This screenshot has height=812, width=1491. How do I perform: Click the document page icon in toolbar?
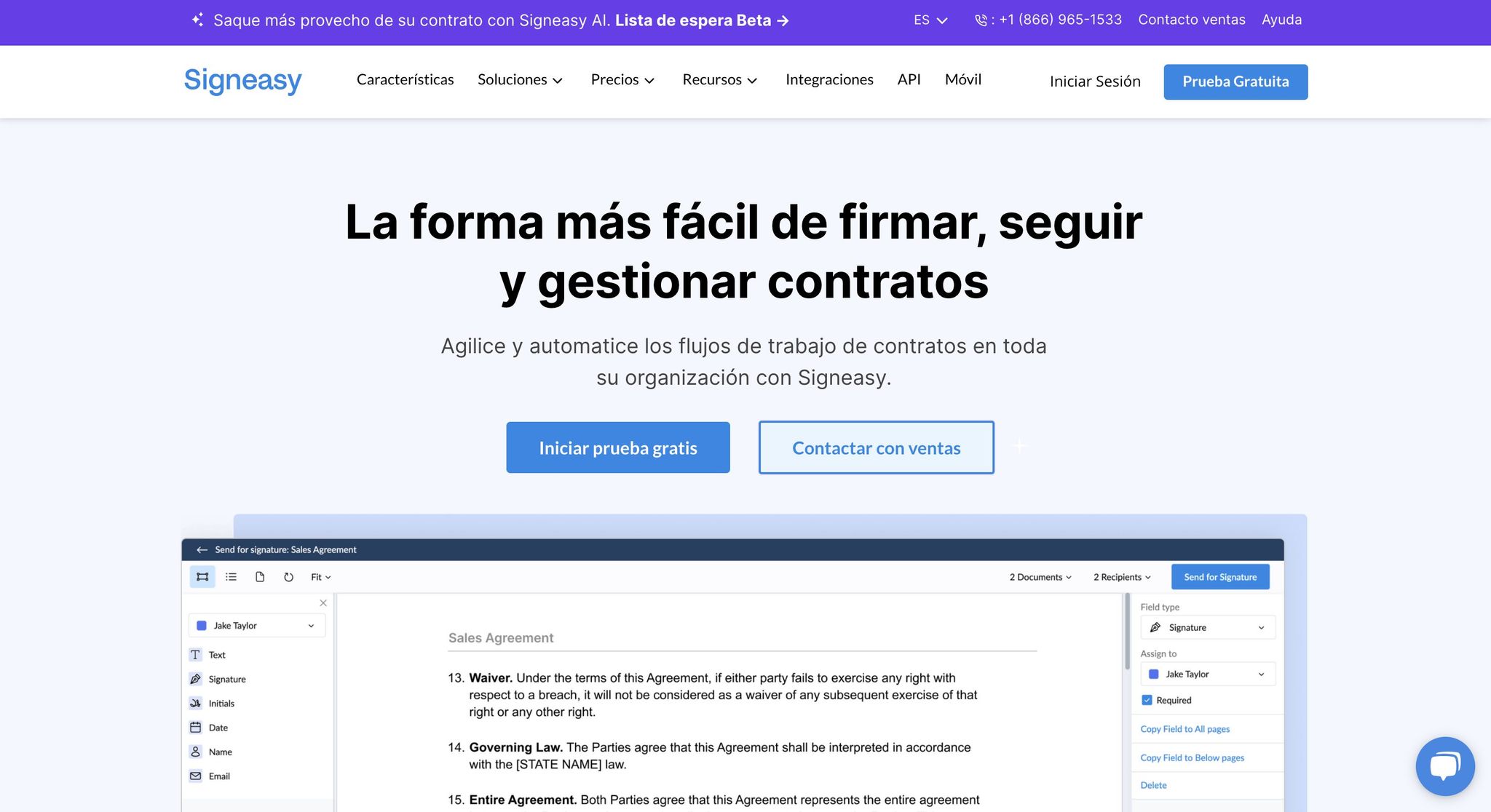click(260, 577)
